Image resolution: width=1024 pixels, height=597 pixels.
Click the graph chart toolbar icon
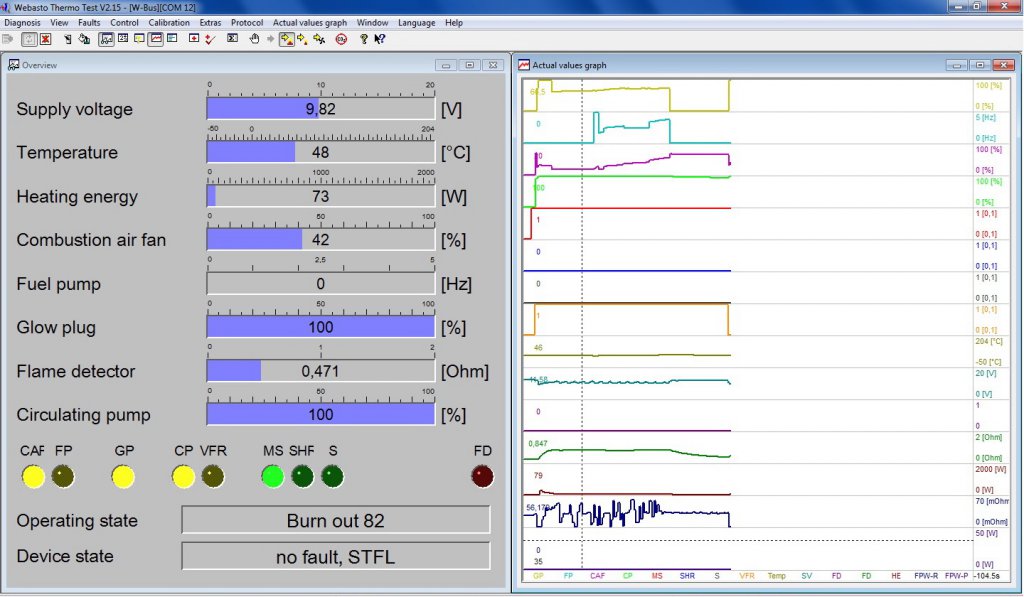(x=156, y=39)
